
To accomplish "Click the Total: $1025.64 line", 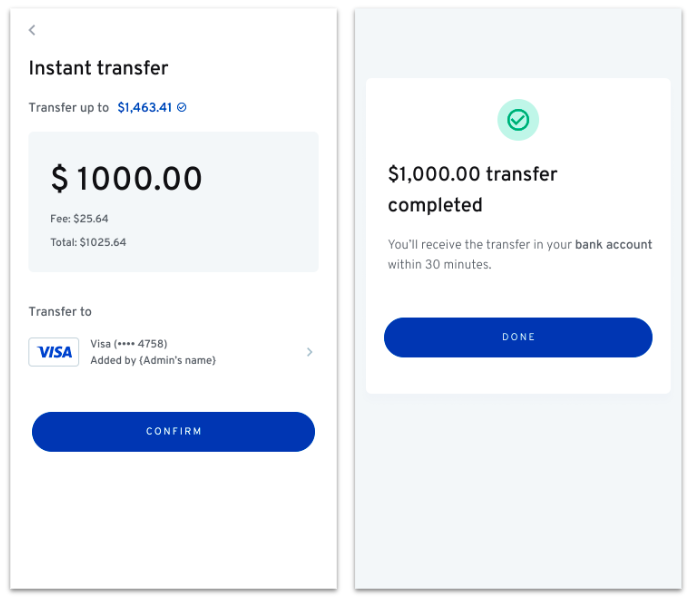I will 88,242.
